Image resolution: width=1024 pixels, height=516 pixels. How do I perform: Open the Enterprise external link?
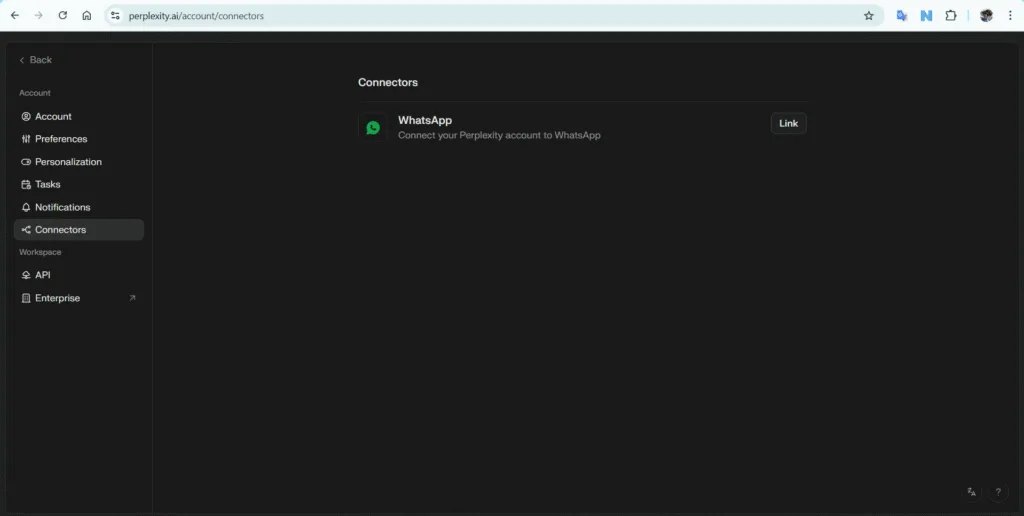[x=78, y=298]
